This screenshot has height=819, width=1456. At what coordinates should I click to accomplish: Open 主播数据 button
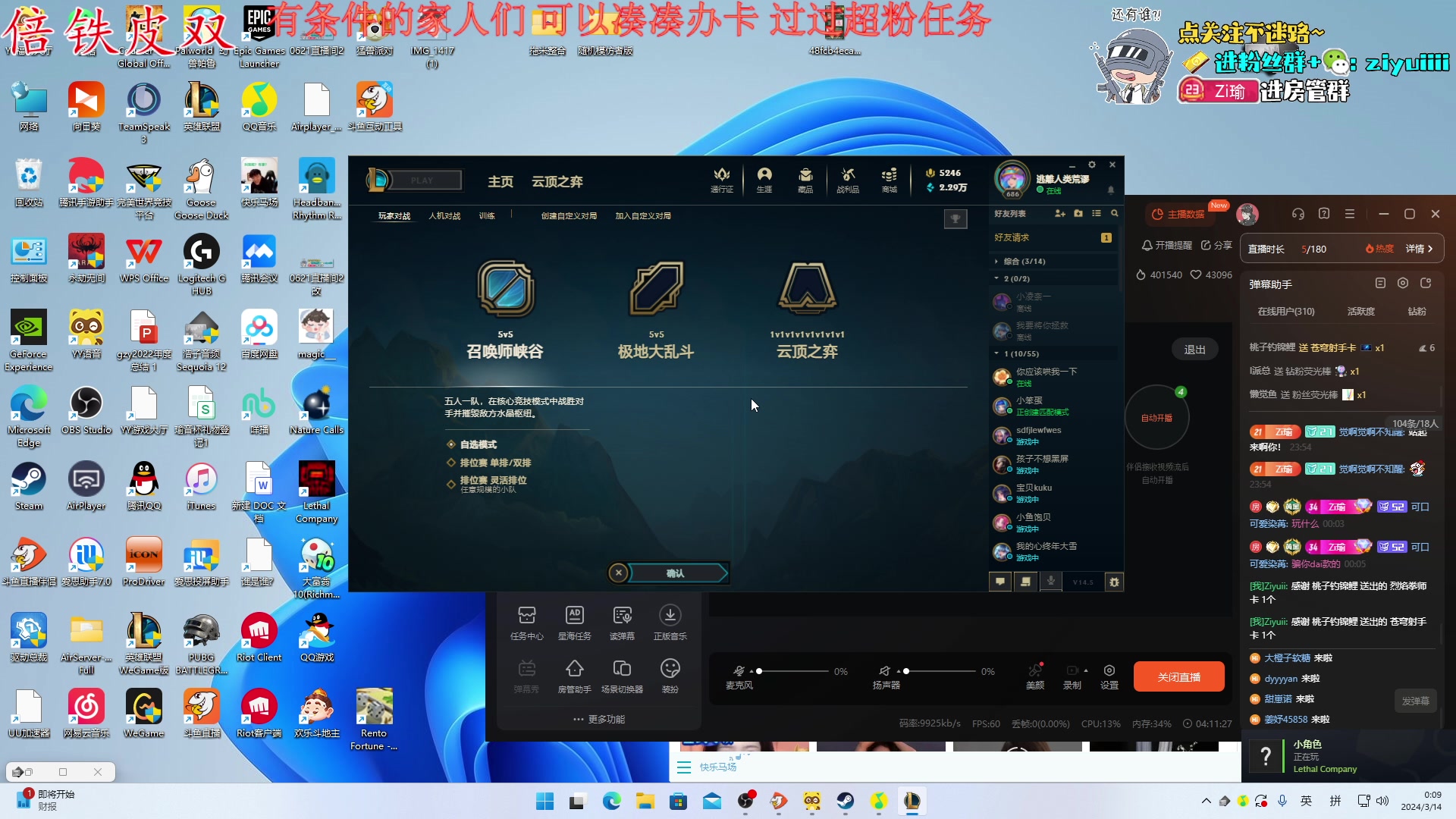pyautogui.click(x=1178, y=215)
